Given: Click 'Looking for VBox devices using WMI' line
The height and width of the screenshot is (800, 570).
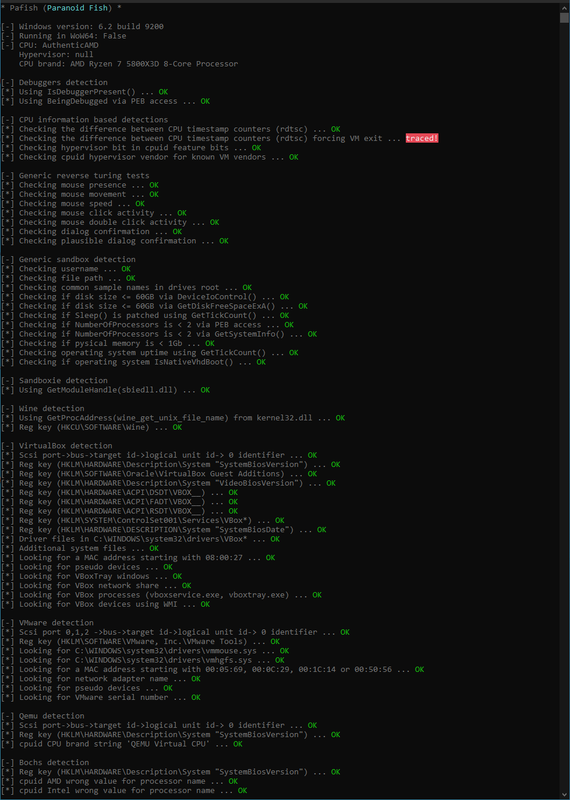Looking at the screenshot, I should [x=106, y=604].
